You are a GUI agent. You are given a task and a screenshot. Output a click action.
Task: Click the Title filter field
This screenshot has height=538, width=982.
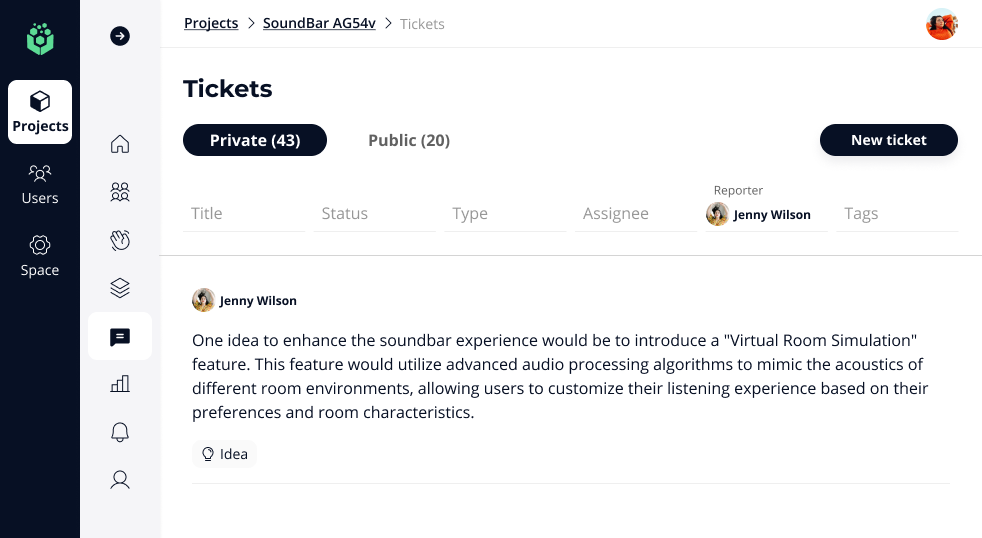244,214
